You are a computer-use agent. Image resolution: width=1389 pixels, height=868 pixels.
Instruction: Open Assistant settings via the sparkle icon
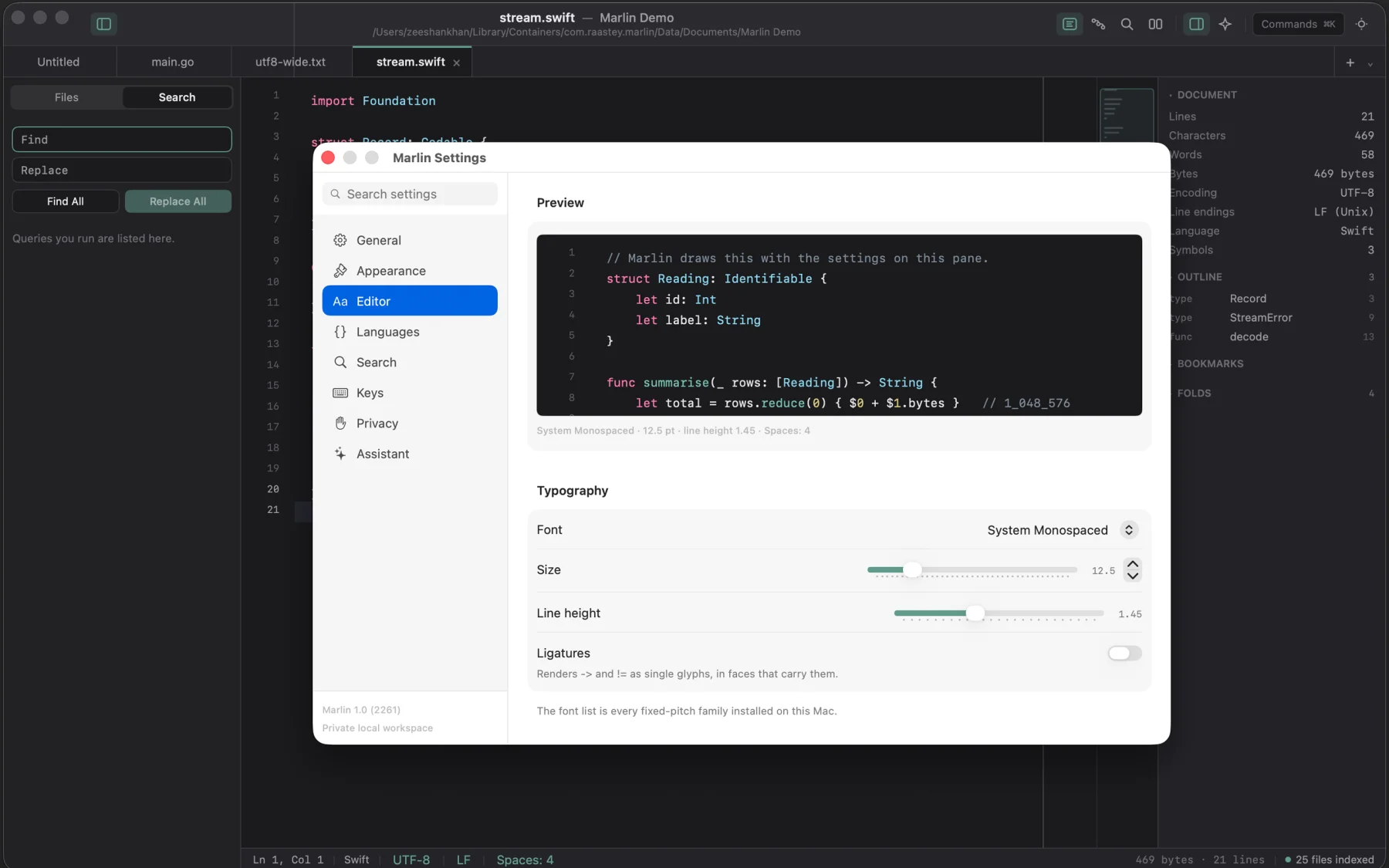pyautogui.click(x=340, y=454)
